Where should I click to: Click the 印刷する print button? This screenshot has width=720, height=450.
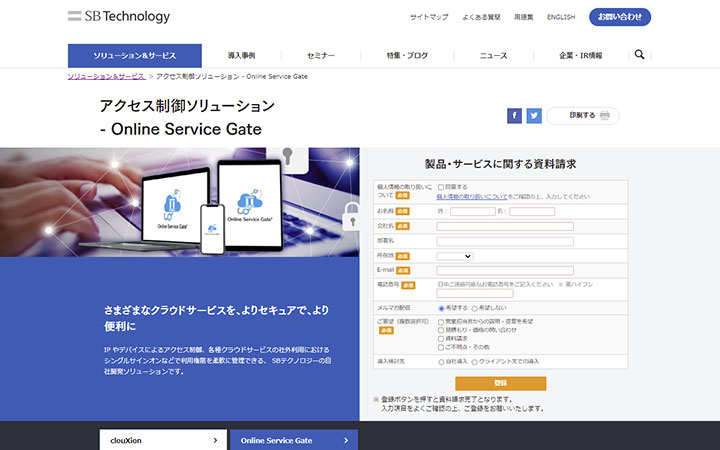(x=583, y=116)
